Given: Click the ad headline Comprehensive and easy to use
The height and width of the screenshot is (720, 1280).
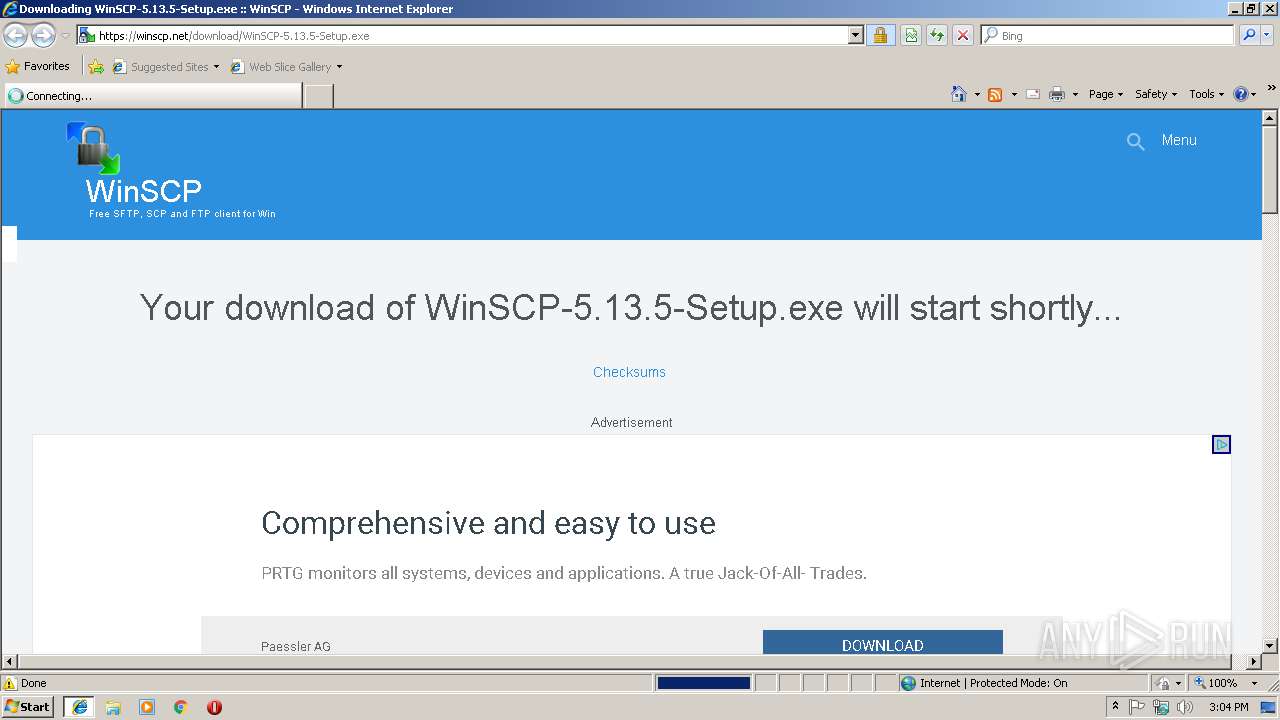Looking at the screenshot, I should click(488, 523).
